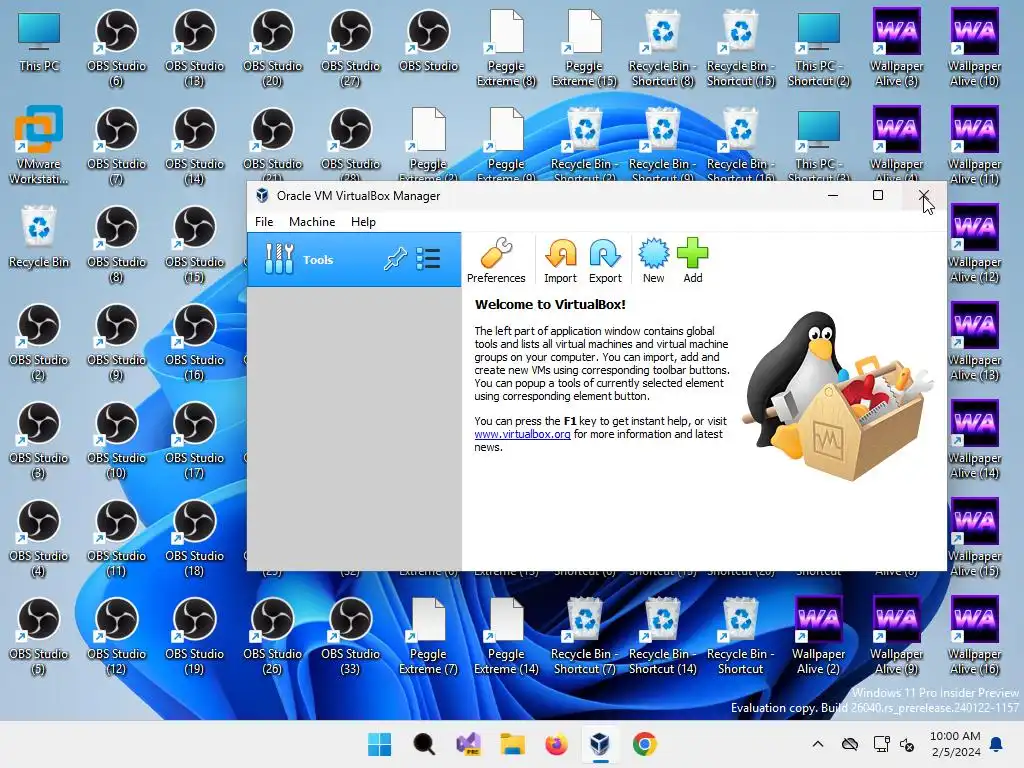This screenshot has width=1024, height=768.
Task: Select Peggle Extreme (8) shortcut
Action: [506, 48]
